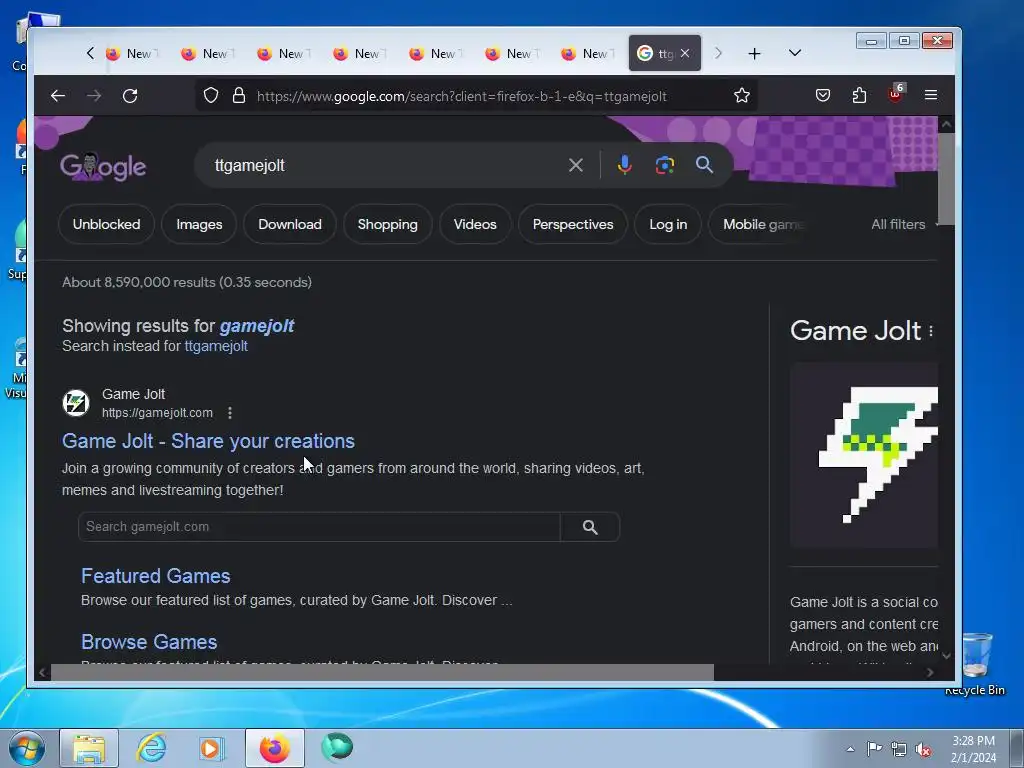The image size is (1024, 768).
Task: Reload the page with refresh icon
Action: click(x=130, y=96)
